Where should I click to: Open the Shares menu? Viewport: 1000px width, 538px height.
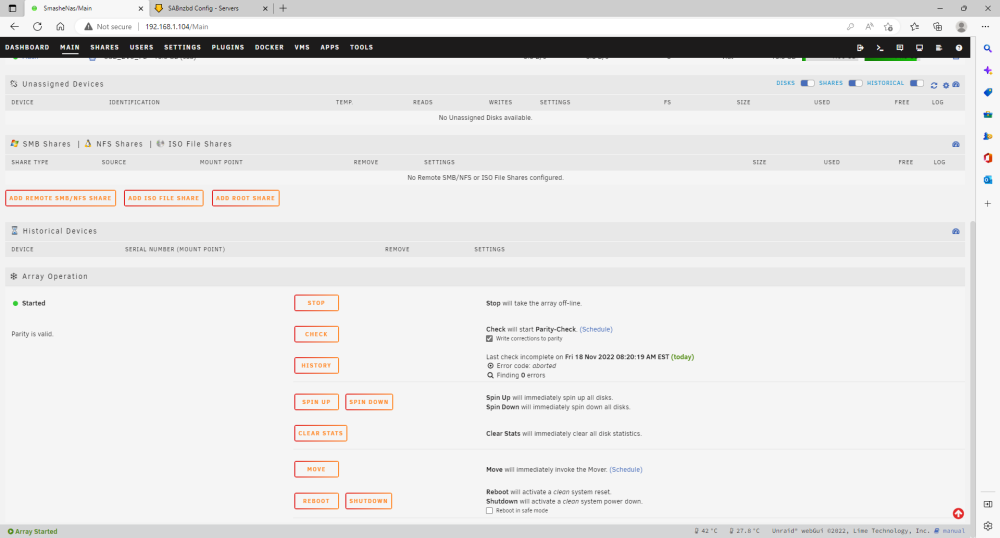click(x=105, y=47)
